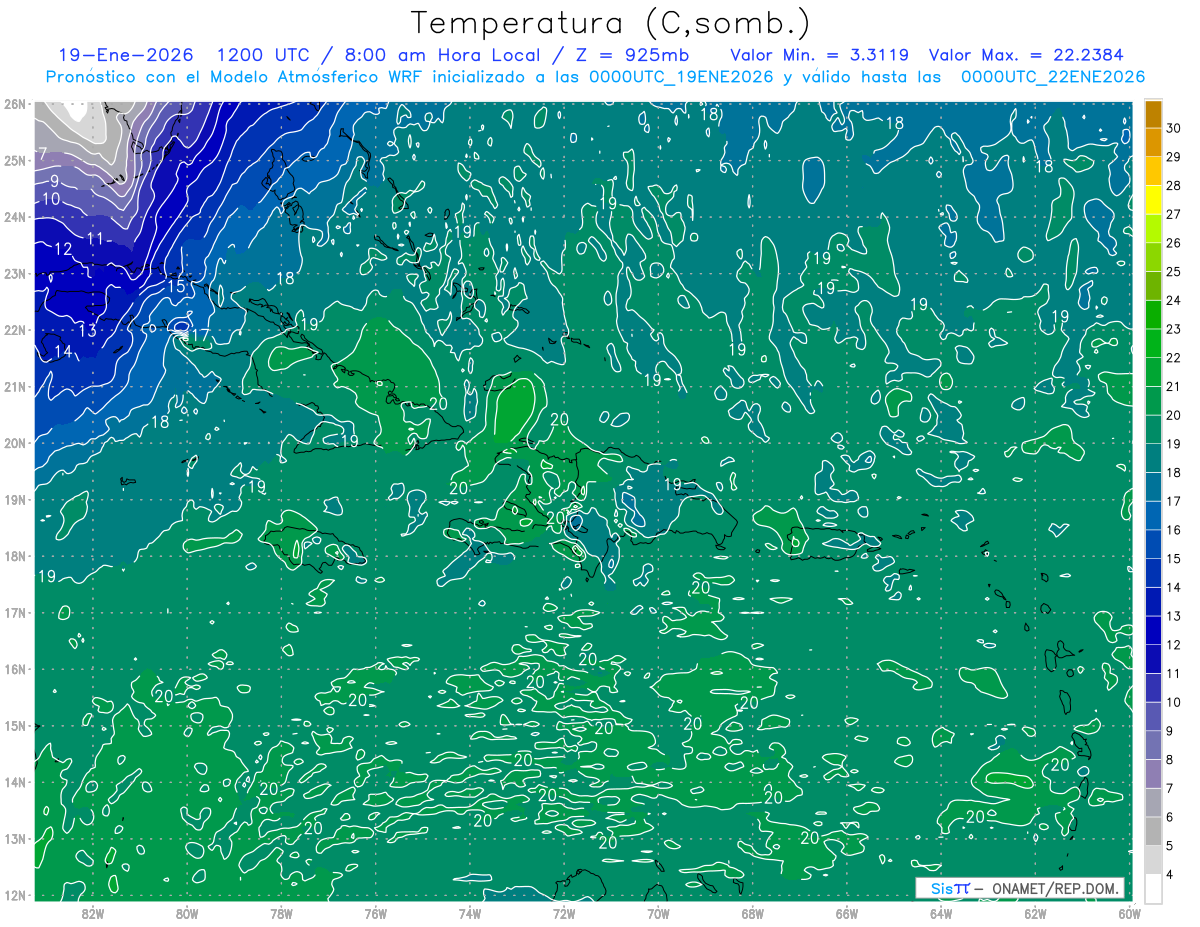This screenshot has width=1200, height=927.
Task: Click the contour label "11" on the map
Action: click(x=96, y=238)
